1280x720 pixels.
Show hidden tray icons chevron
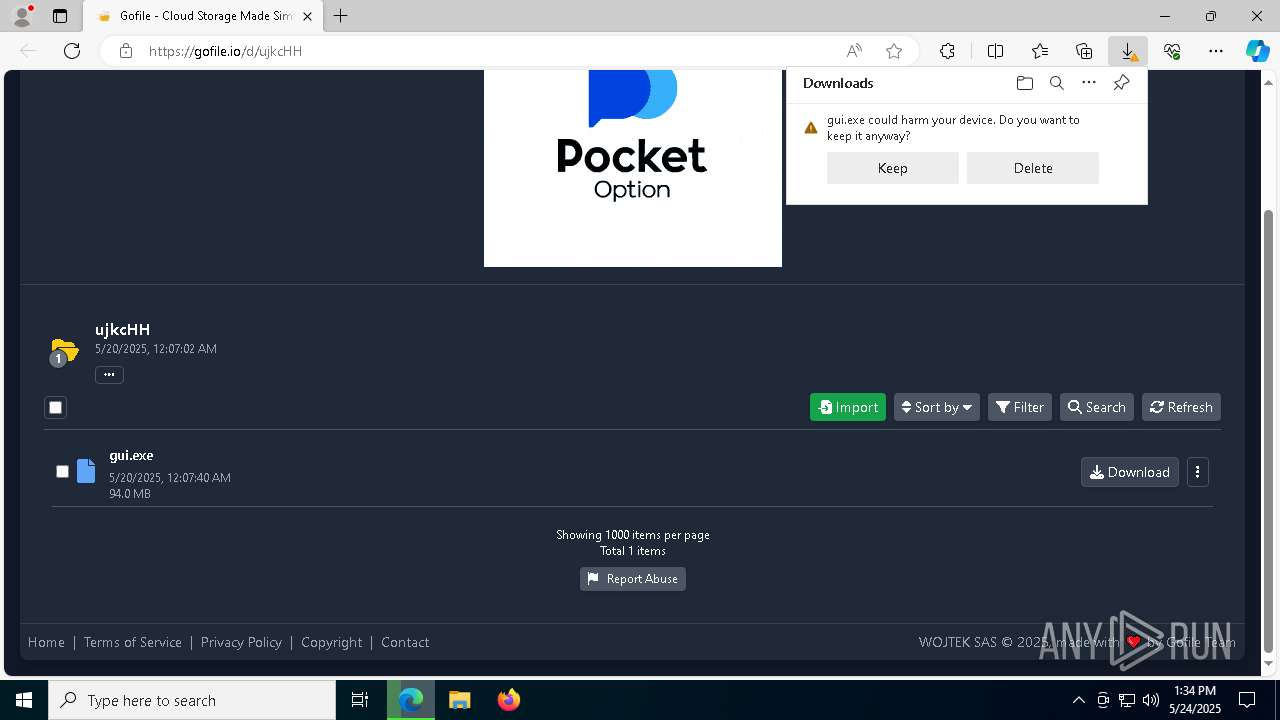[1078, 700]
